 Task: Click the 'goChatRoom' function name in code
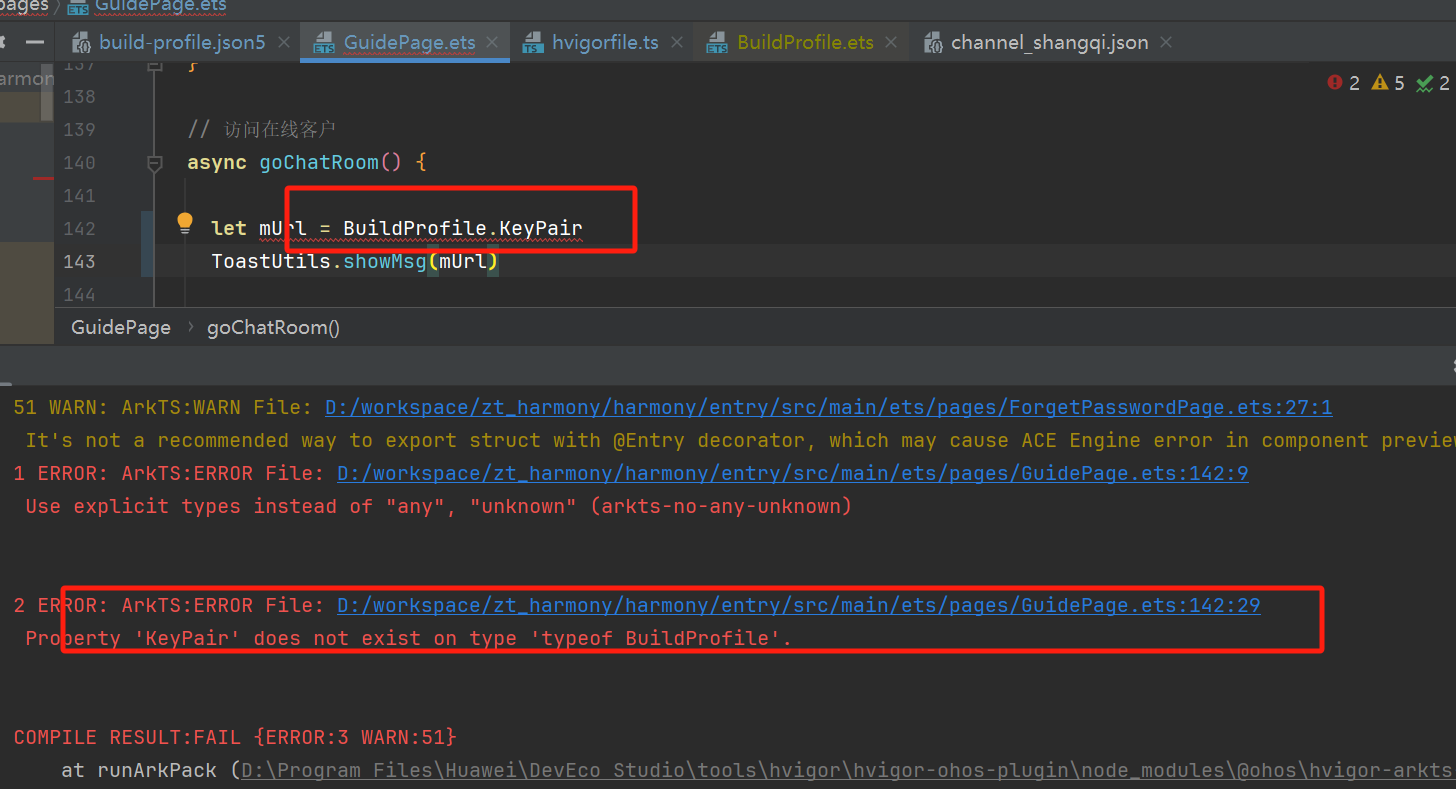coord(319,163)
